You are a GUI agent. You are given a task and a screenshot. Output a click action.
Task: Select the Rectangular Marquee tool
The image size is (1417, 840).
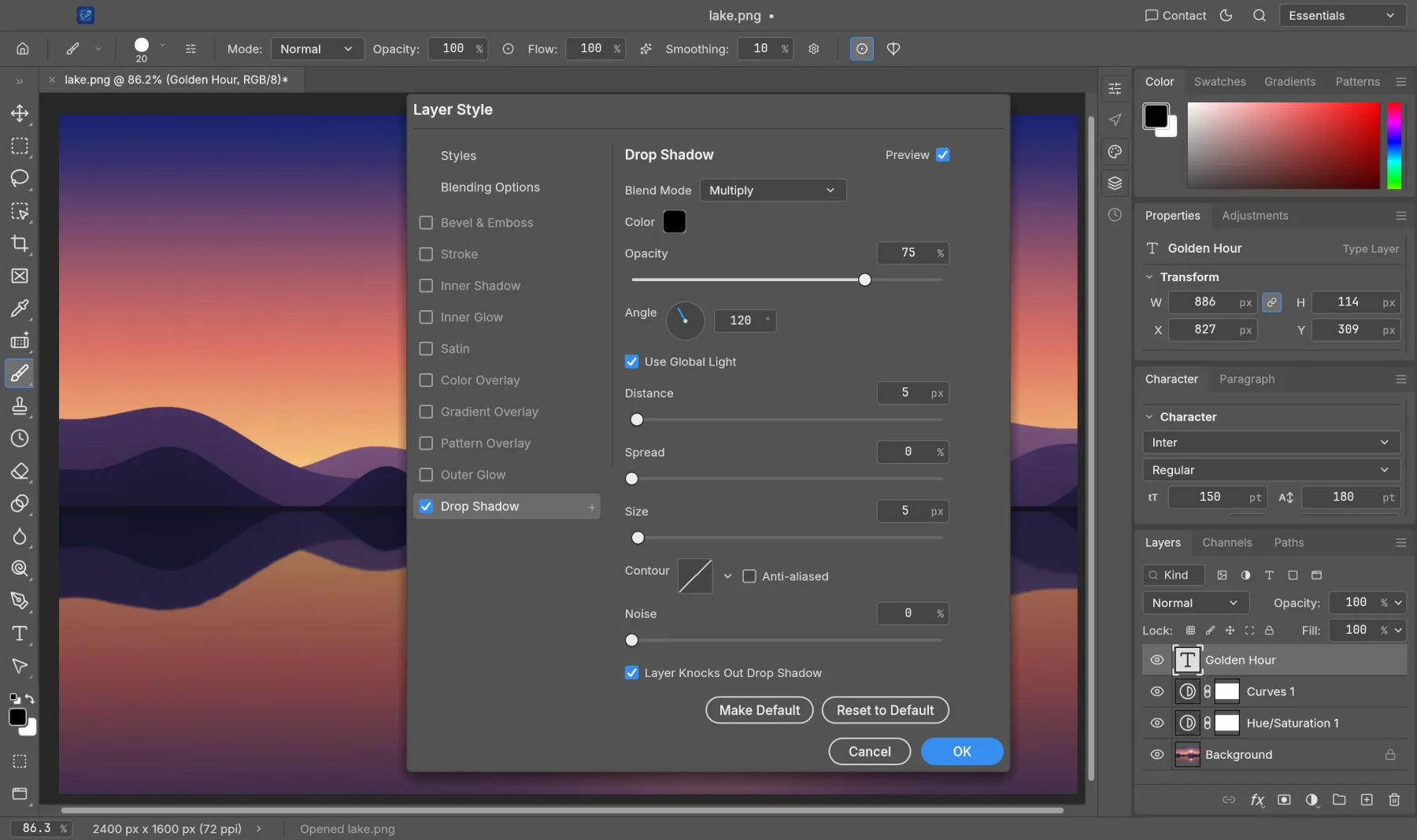[20, 146]
